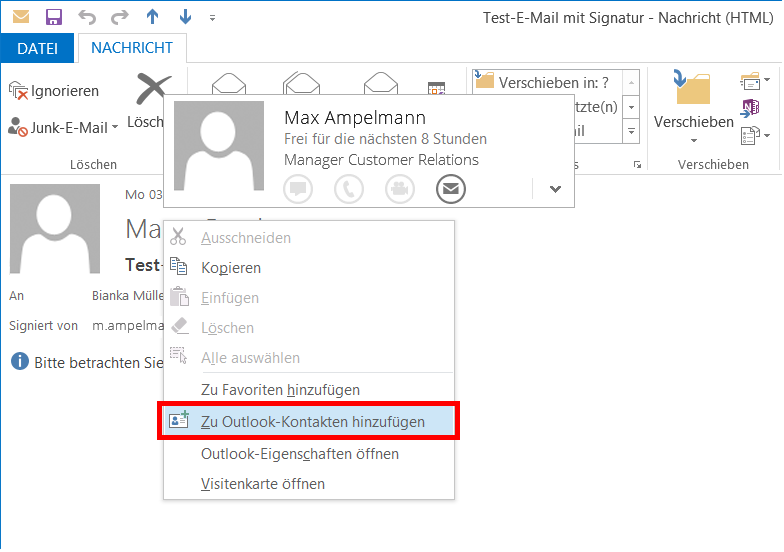
Task: Select Zu Favoriten hinzufügen
Action: tap(309, 390)
